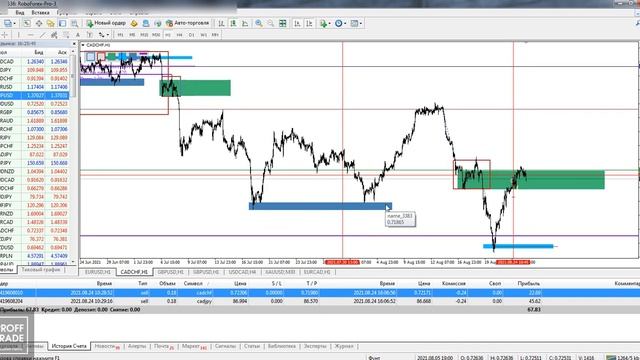Screen dimensions: 640x360
Task: Select the Crosshair cursor tool
Action: pyautogui.click(x=4, y=35)
